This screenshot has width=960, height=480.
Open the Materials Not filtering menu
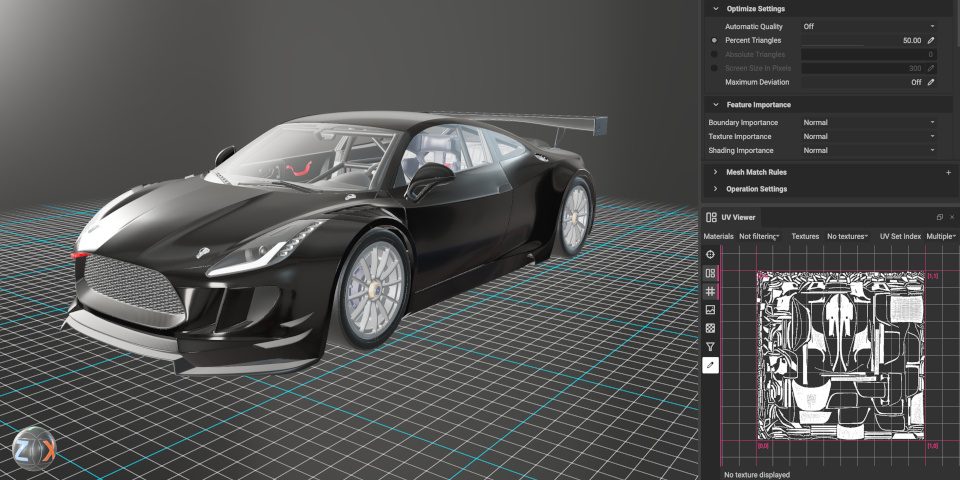click(x=759, y=236)
